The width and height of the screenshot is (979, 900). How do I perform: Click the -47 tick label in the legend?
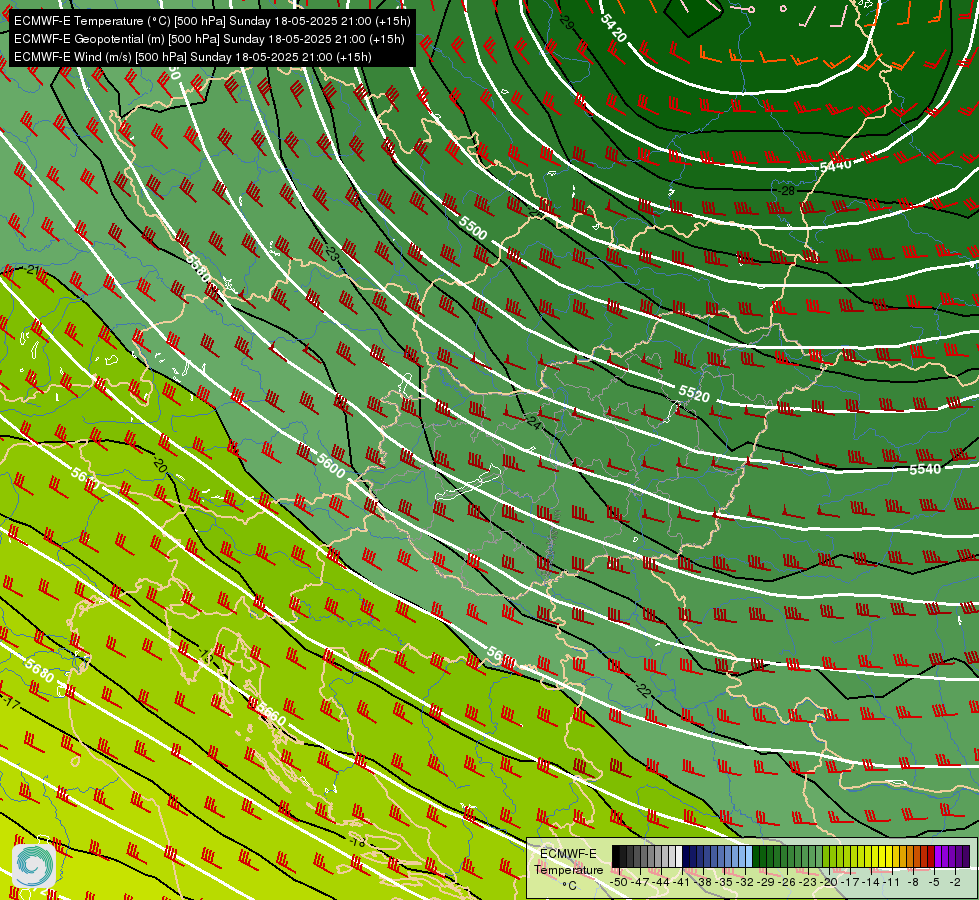[x=641, y=882]
